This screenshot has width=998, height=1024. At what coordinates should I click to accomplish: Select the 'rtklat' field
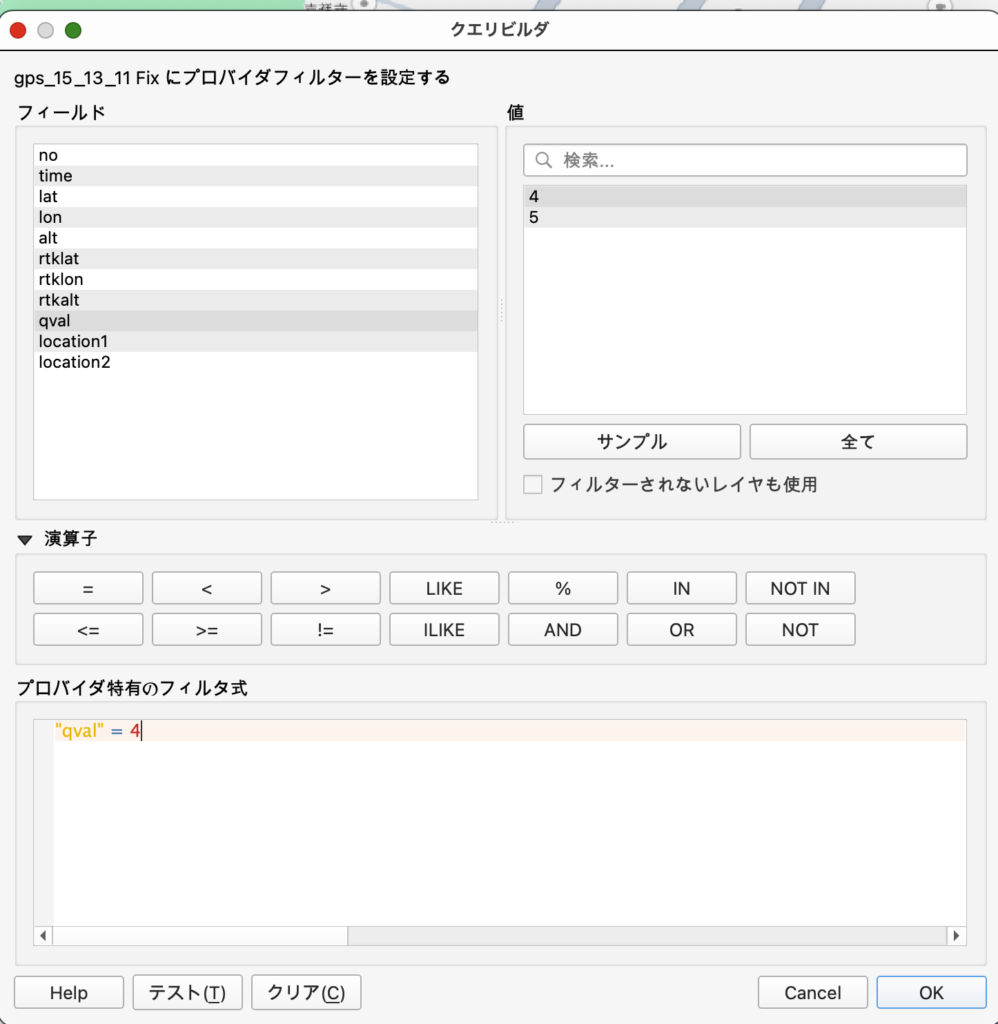pyautogui.click(x=255, y=259)
